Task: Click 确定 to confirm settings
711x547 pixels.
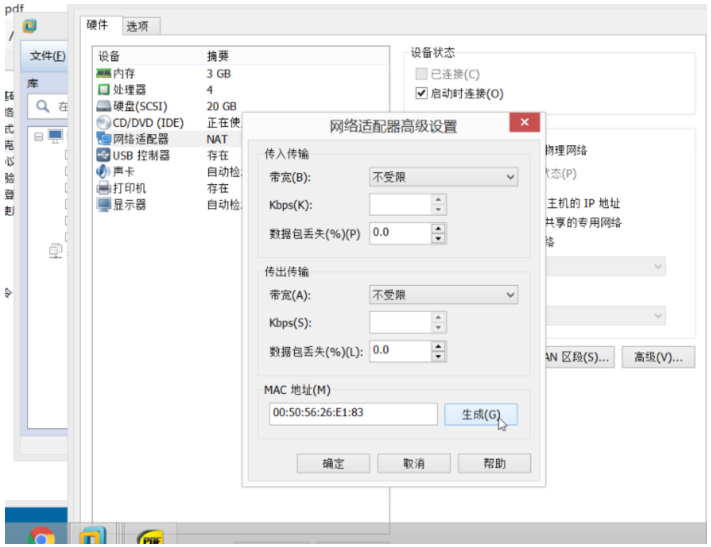Action: [x=333, y=463]
